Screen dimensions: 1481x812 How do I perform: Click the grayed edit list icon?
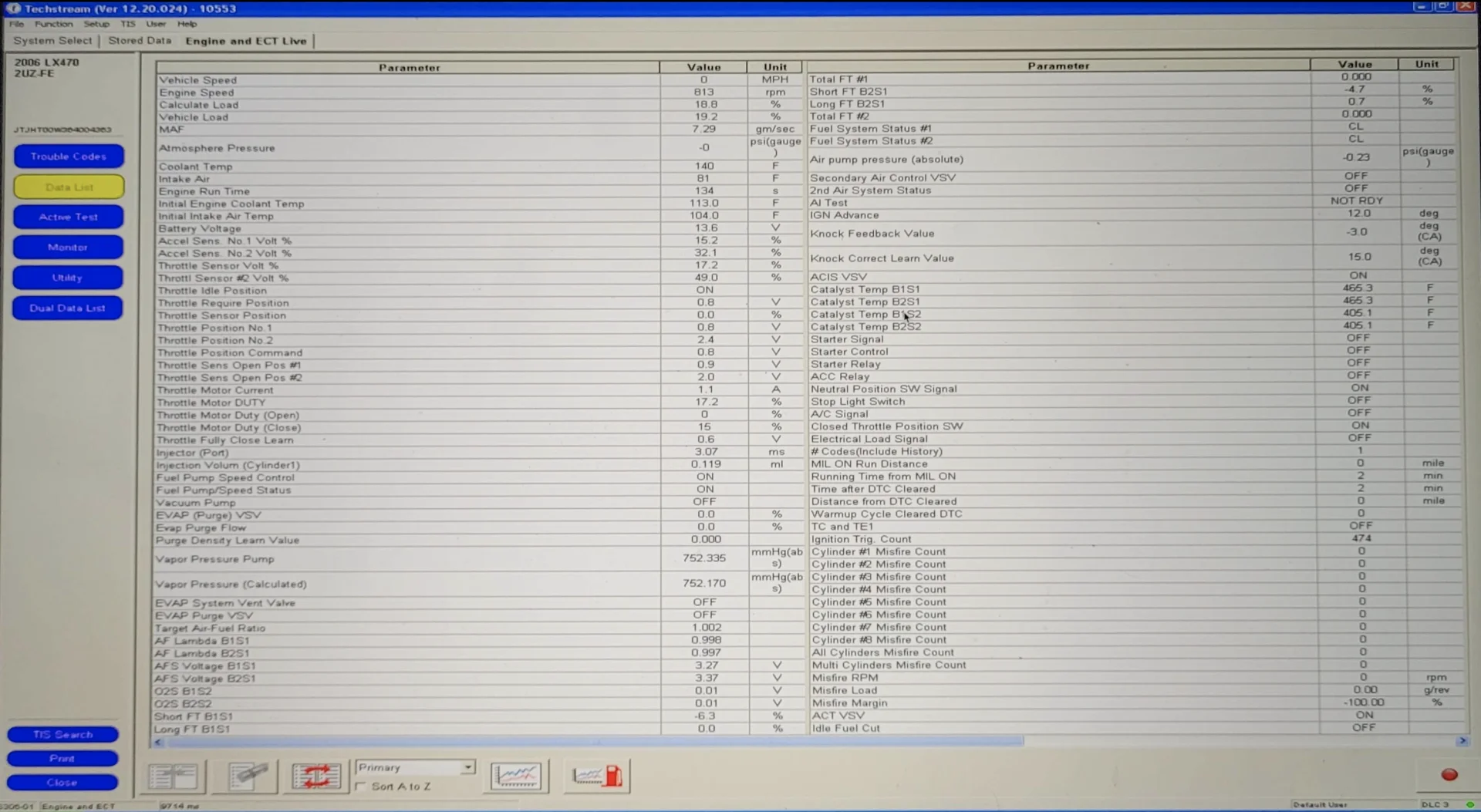[248, 776]
